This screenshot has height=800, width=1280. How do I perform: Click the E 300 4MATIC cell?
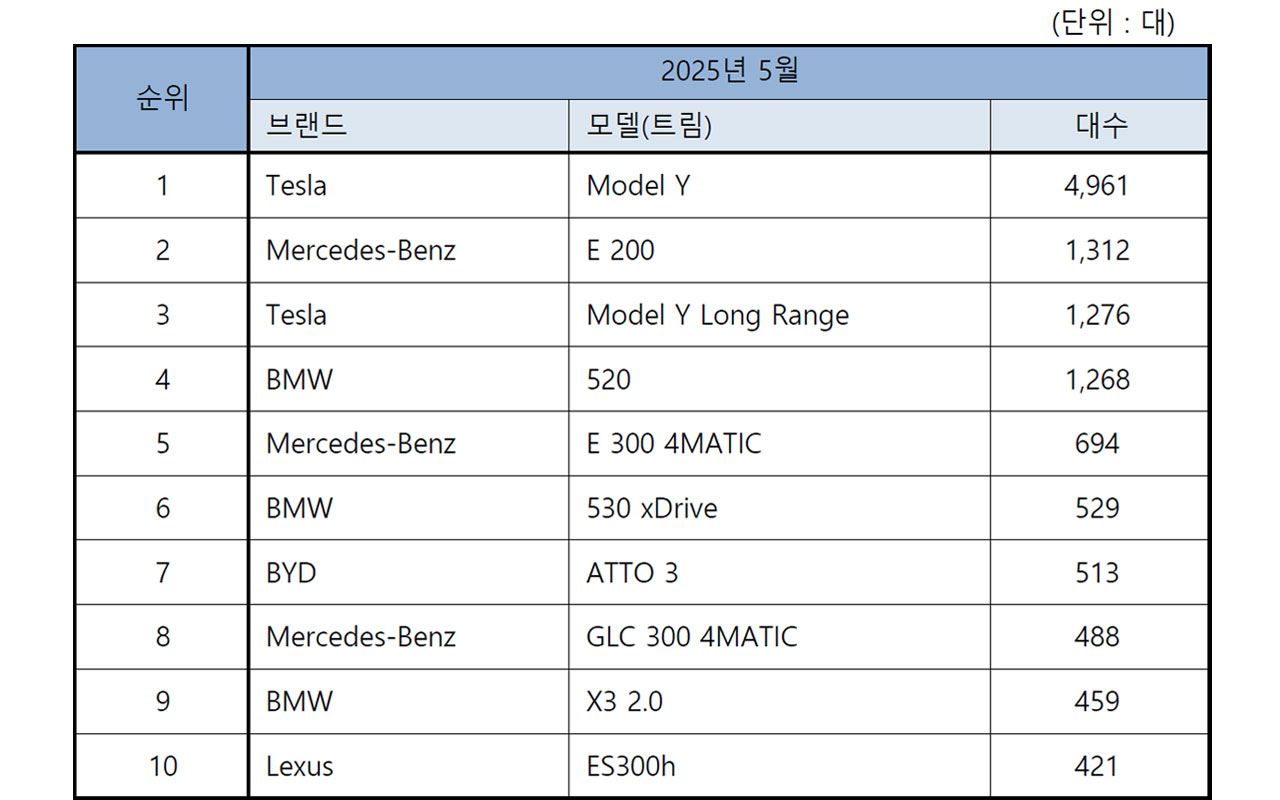tap(673, 444)
